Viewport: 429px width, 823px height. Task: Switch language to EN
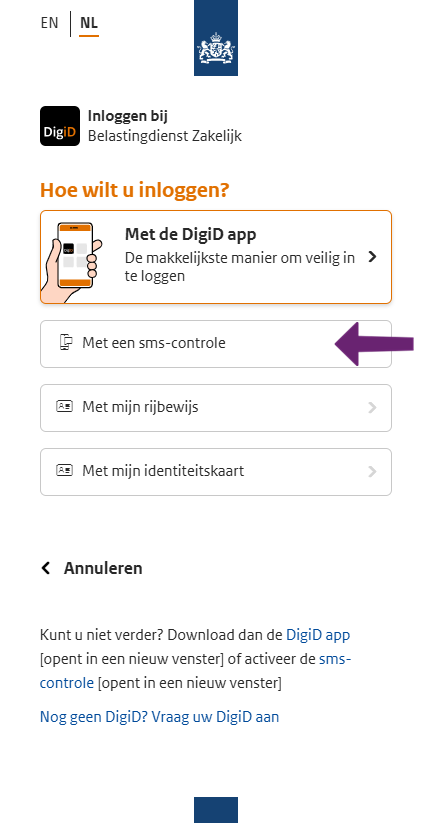[x=49, y=24]
